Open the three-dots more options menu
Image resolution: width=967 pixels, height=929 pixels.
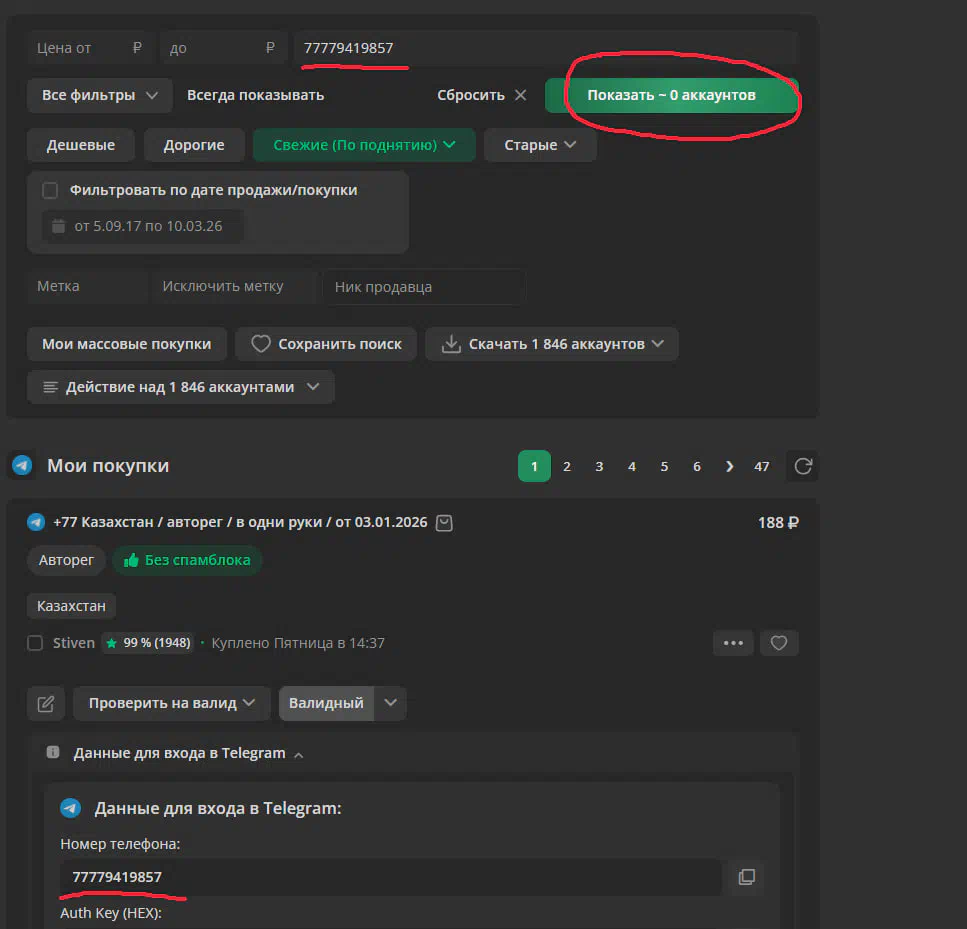[x=733, y=643]
